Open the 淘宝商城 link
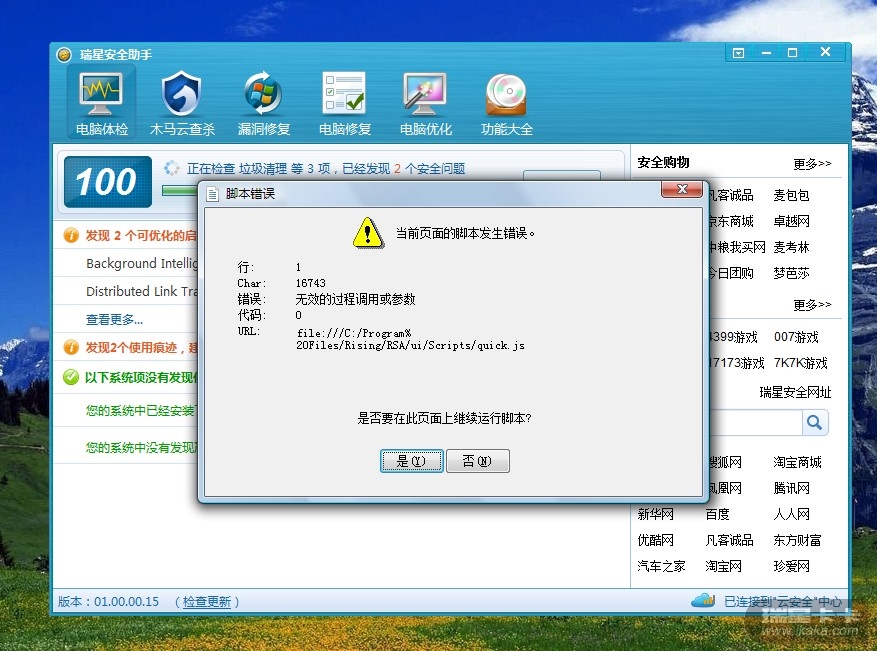Image resolution: width=877 pixels, height=651 pixels. [x=798, y=462]
